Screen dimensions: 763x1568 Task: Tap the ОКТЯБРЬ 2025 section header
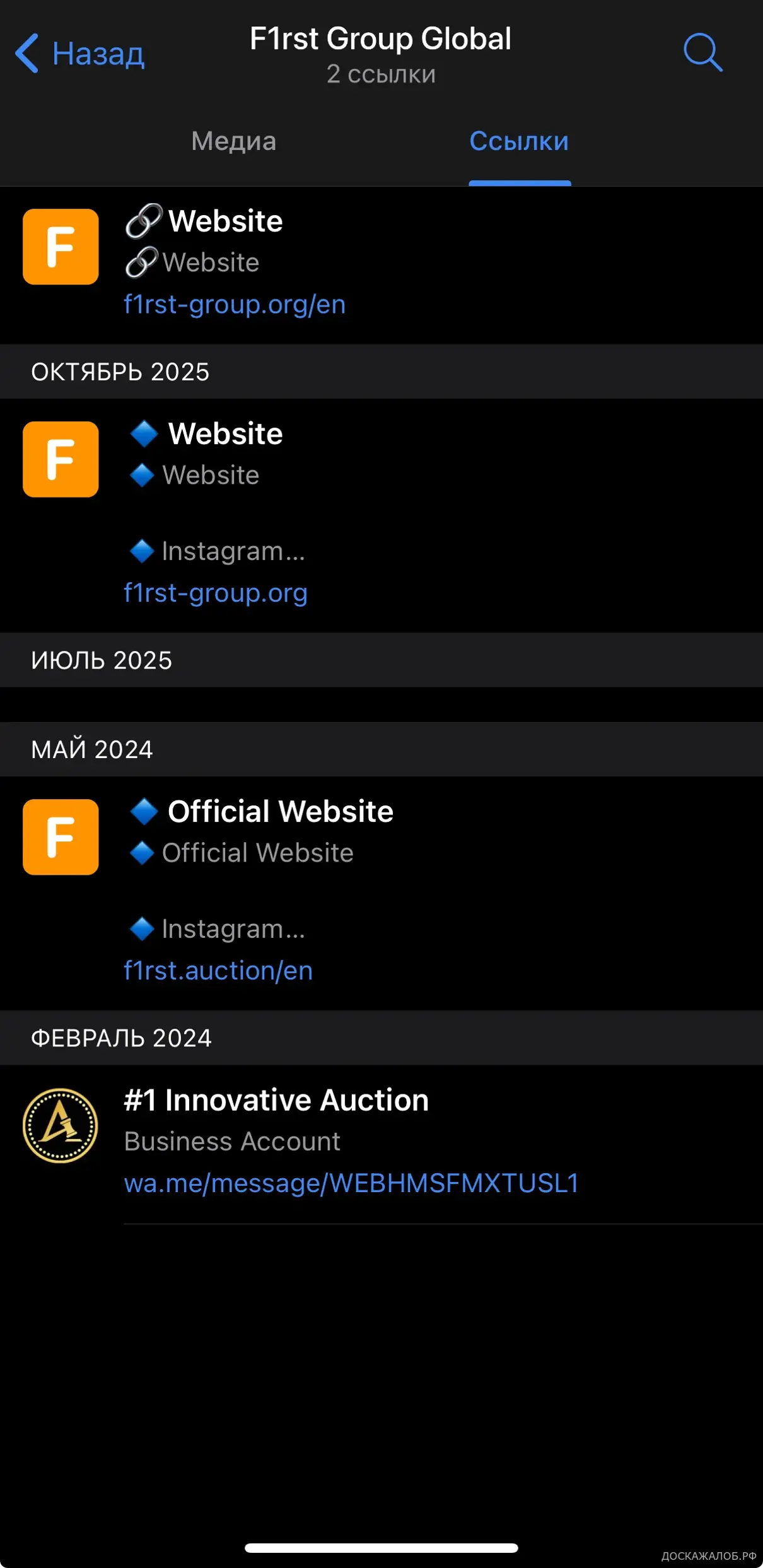click(120, 372)
